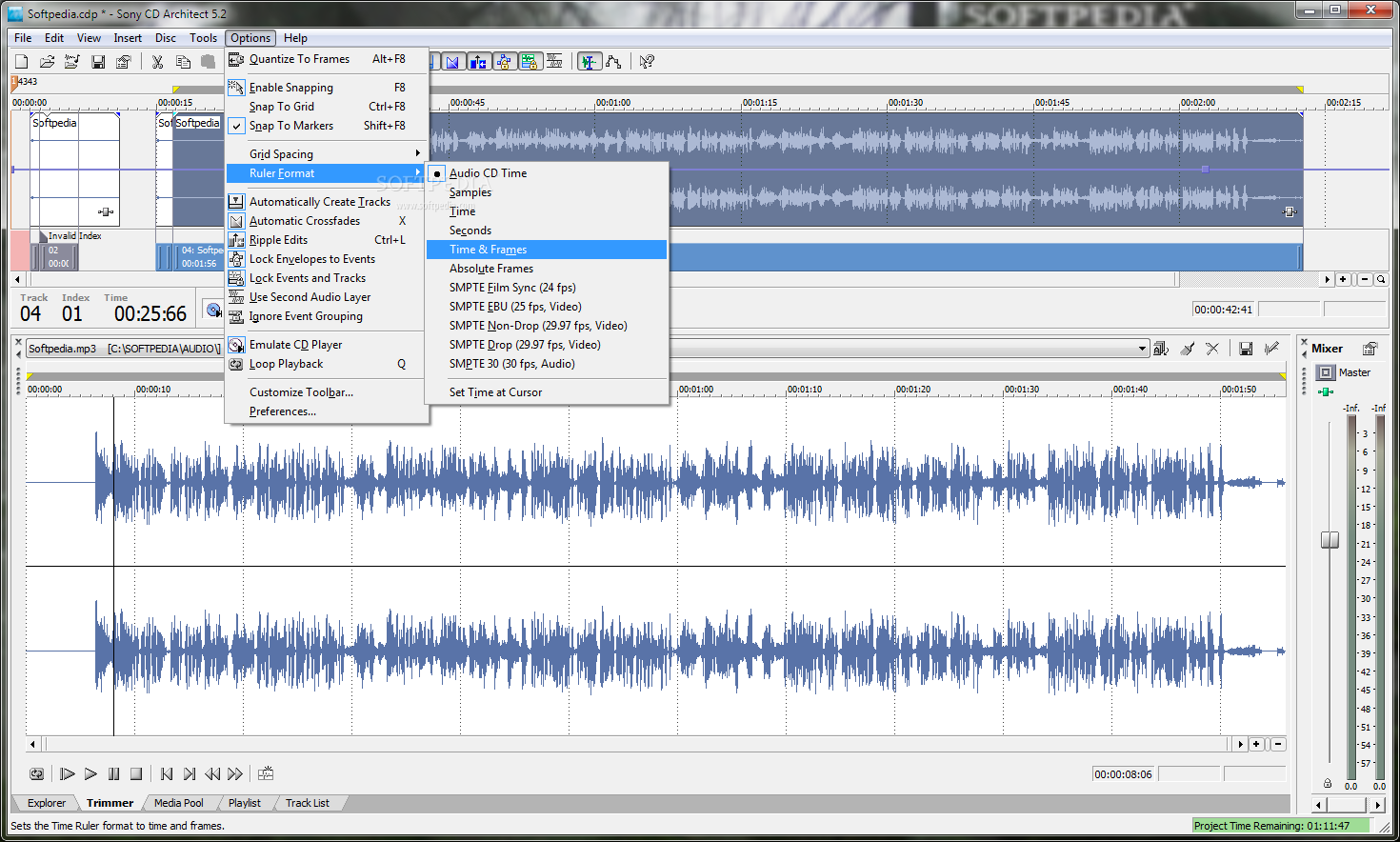Click the Trimmer rewind button
Viewport: 1400px width, 842px height.
pyautogui.click(x=212, y=773)
